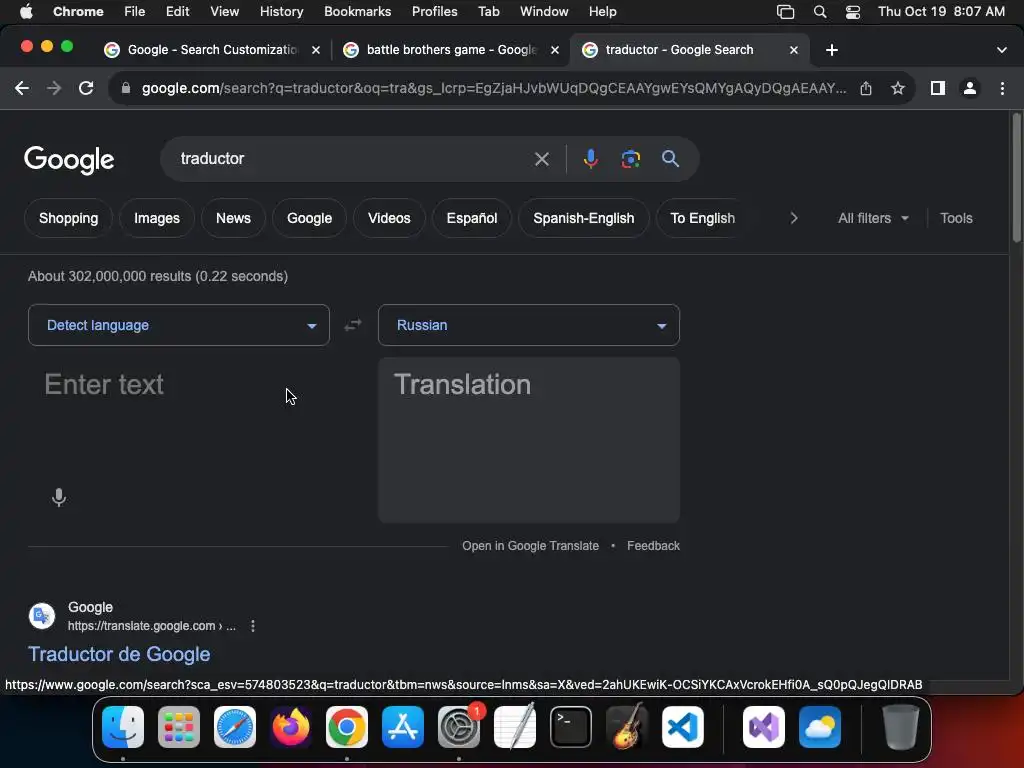This screenshot has height=768, width=1024.
Task: Click the date and time in menu bar
Action: click(x=941, y=12)
